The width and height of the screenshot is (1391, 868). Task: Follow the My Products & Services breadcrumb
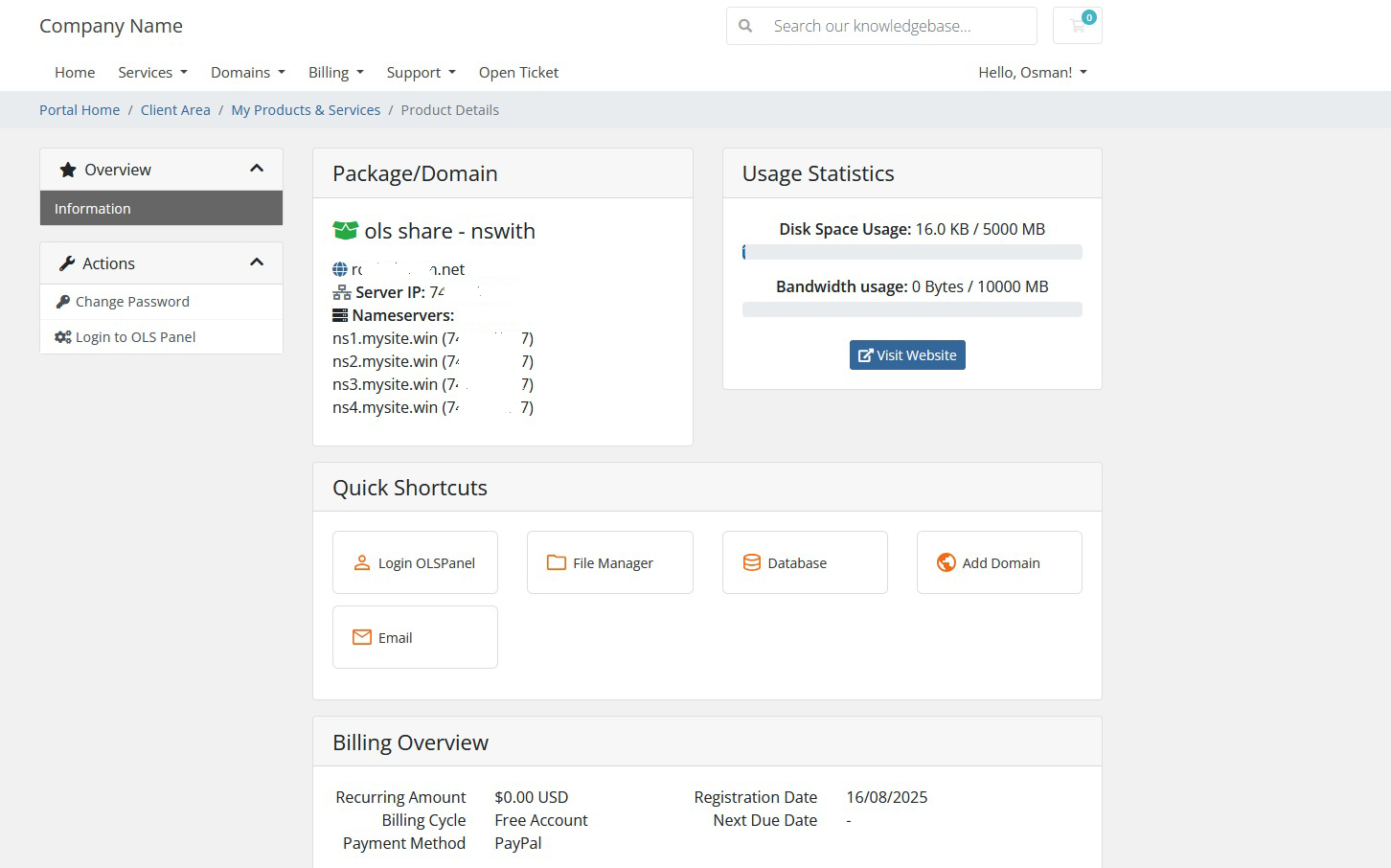(306, 110)
